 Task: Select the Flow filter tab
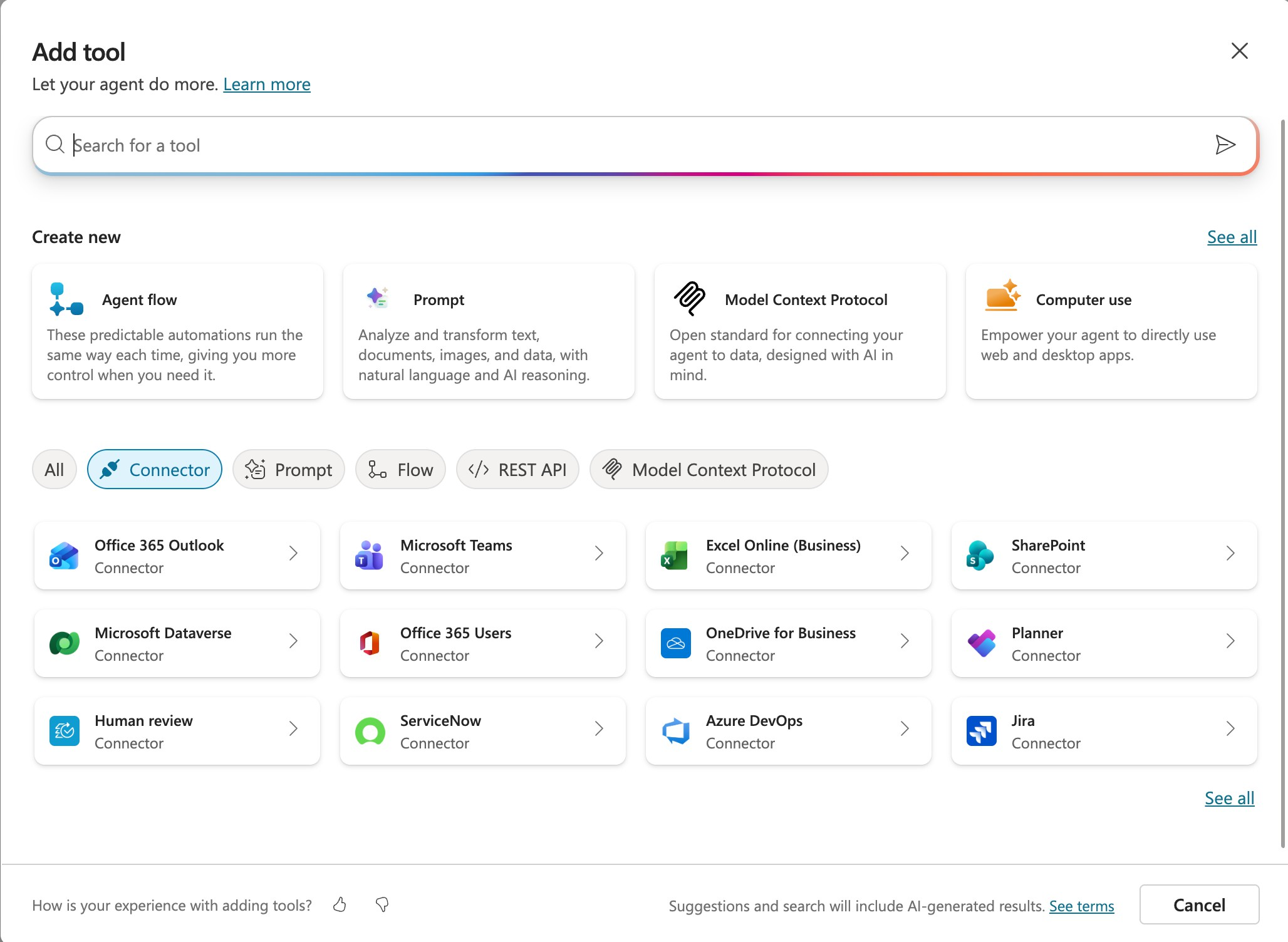click(400, 469)
